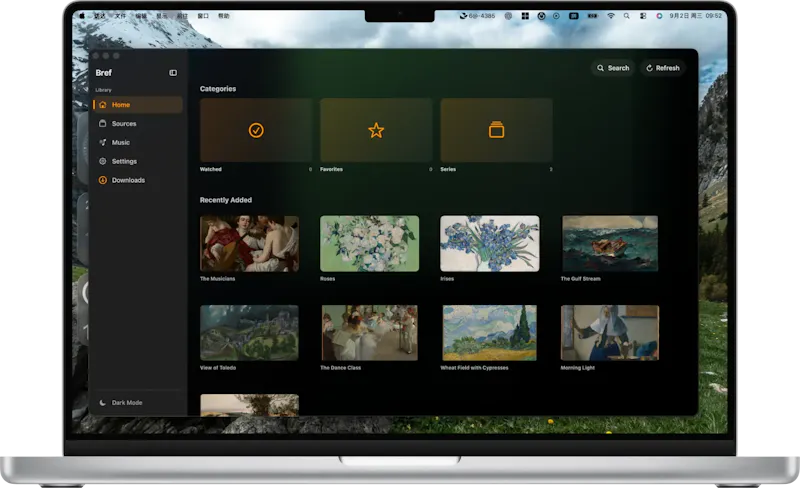Click the Sources box icon
The height and width of the screenshot is (488, 800).
[103, 124]
